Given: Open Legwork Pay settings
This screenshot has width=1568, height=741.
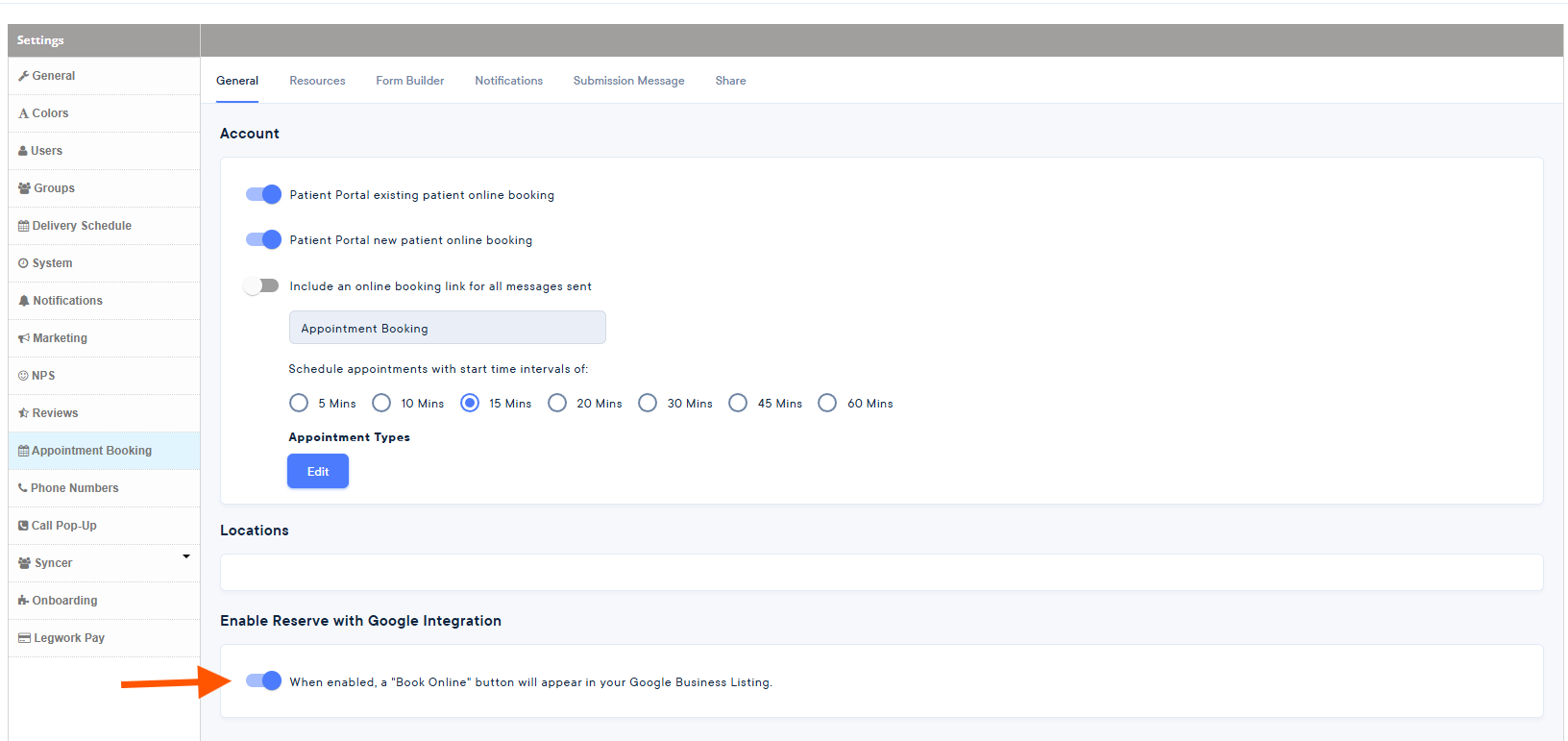Looking at the screenshot, I should [x=104, y=638].
